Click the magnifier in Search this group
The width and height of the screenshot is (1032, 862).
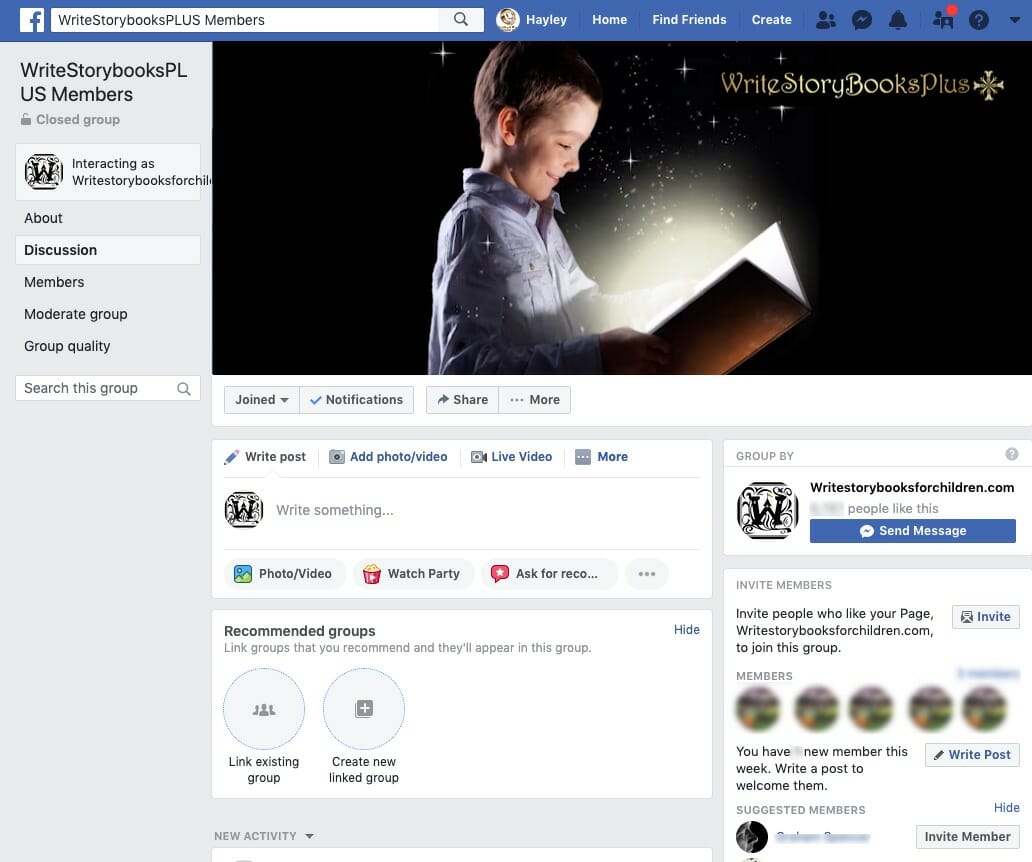tap(184, 389)
